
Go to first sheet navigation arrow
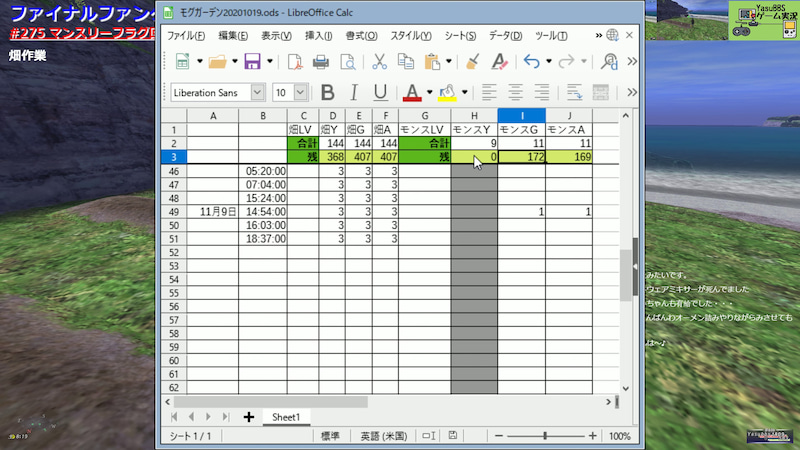(174, 417)
